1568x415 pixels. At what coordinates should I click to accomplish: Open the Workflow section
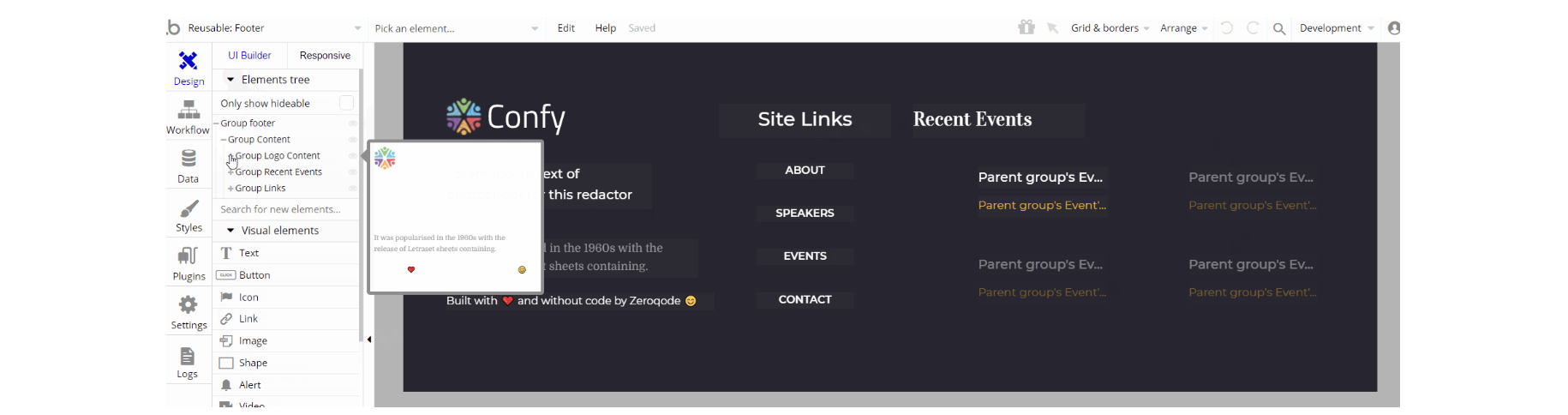tap(188, 117)
